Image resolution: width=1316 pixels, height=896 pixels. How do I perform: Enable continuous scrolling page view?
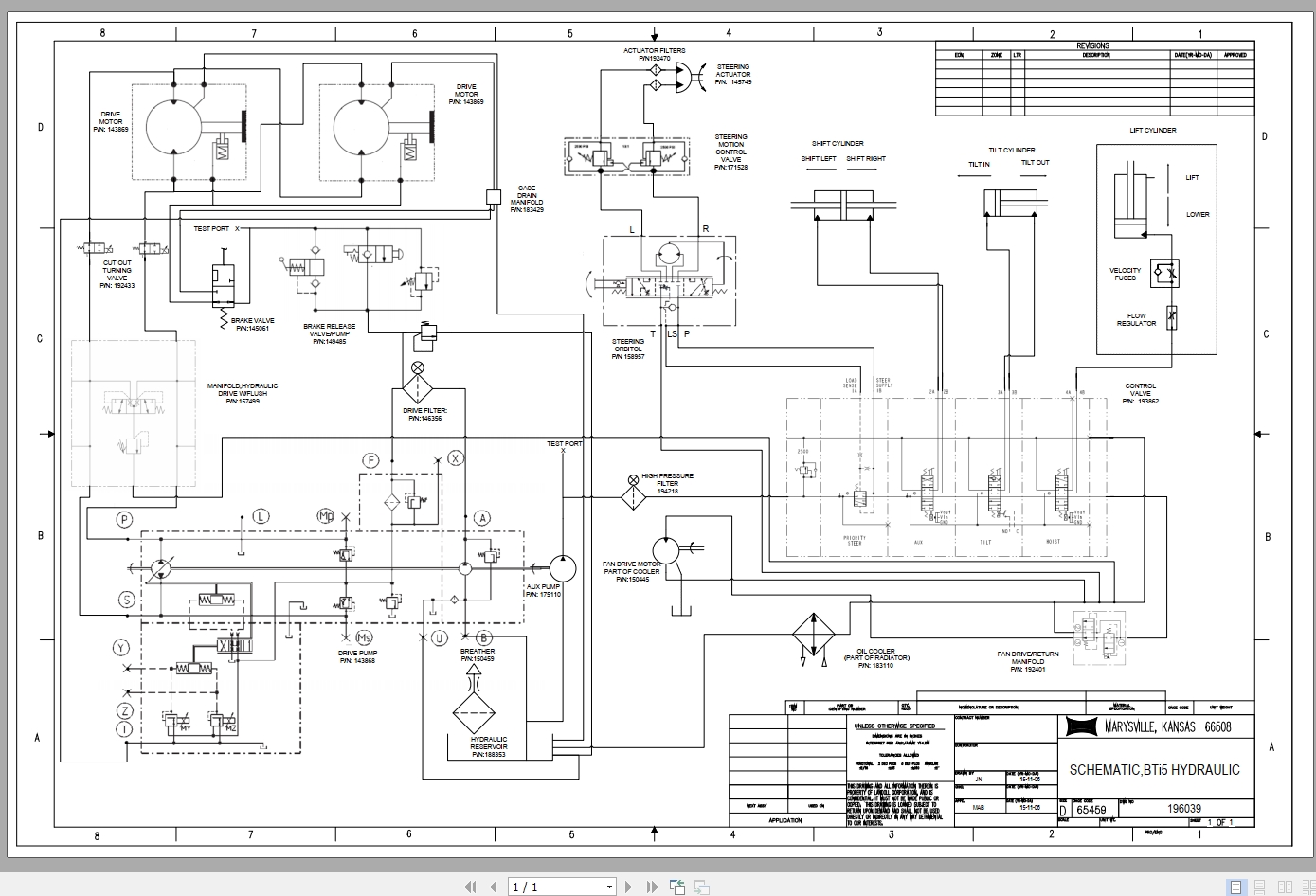[x=1260, y=887]
